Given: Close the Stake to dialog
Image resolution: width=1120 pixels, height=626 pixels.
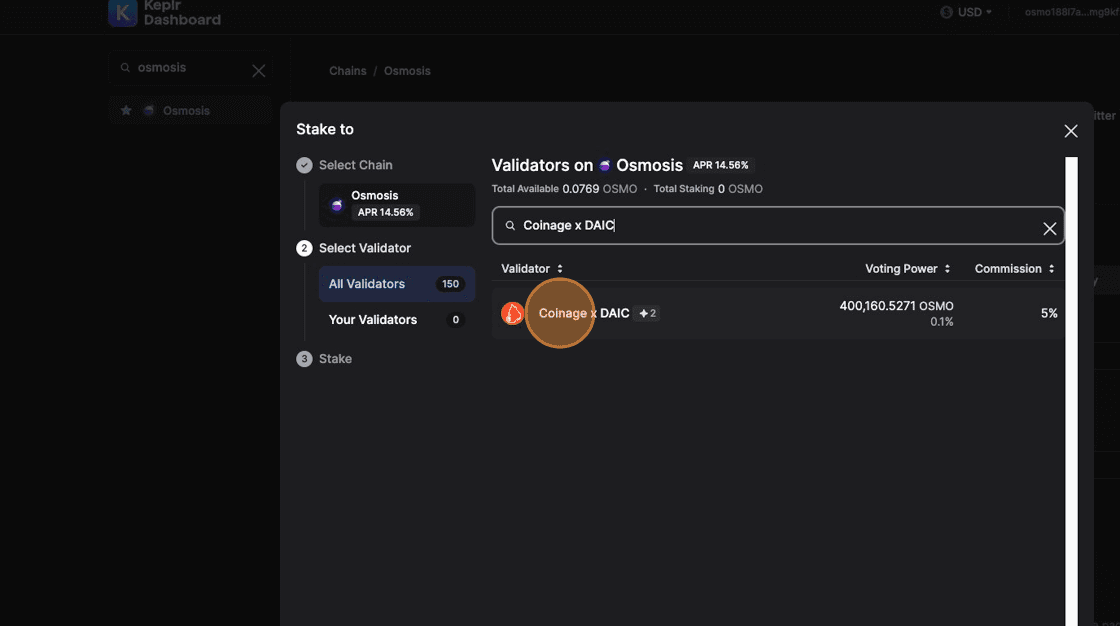Looking at the screenshot, I should point(1070,131).
